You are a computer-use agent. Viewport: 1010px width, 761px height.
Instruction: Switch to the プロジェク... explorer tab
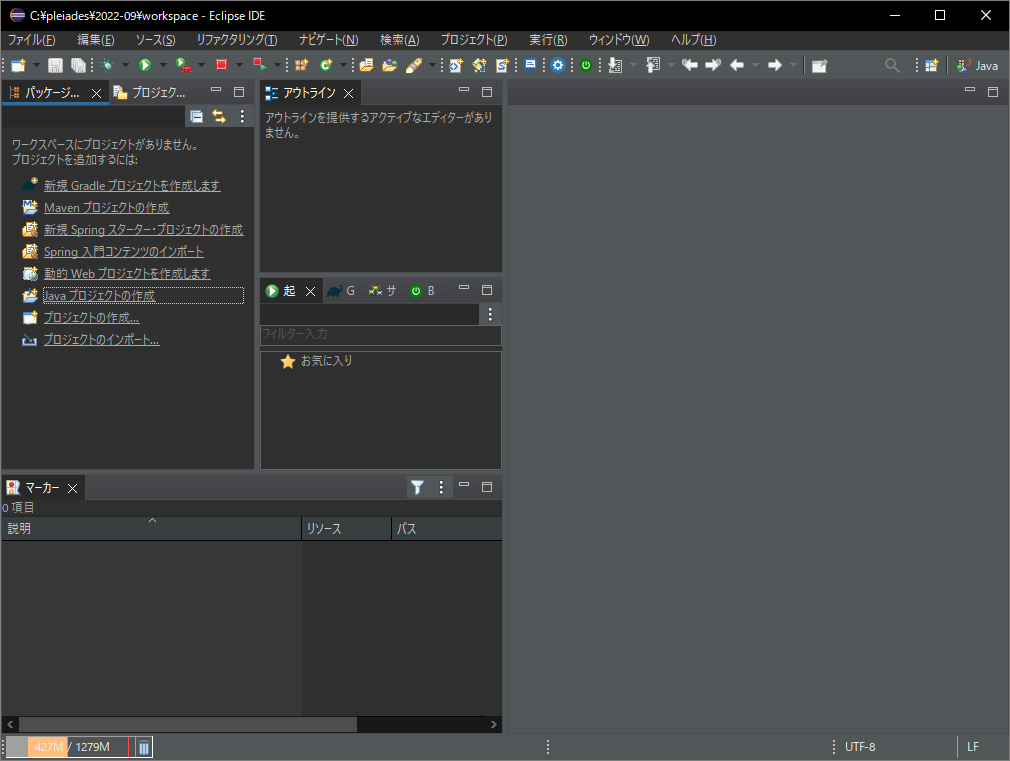(x=150, y=93)
